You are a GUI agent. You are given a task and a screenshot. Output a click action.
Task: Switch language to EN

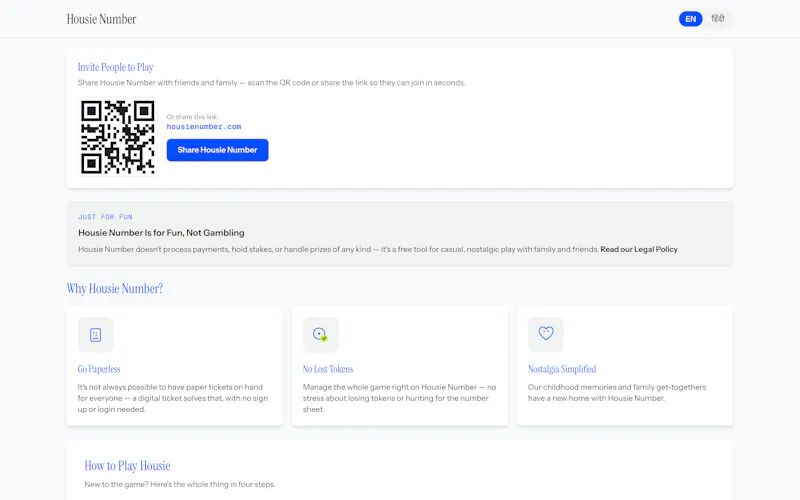690,19
